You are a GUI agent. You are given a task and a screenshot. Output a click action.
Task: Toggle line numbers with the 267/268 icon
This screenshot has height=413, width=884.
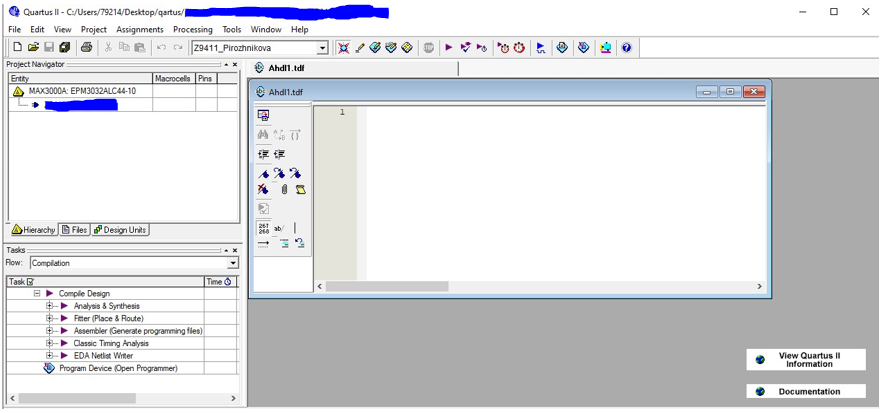click(x=263, y=228)
